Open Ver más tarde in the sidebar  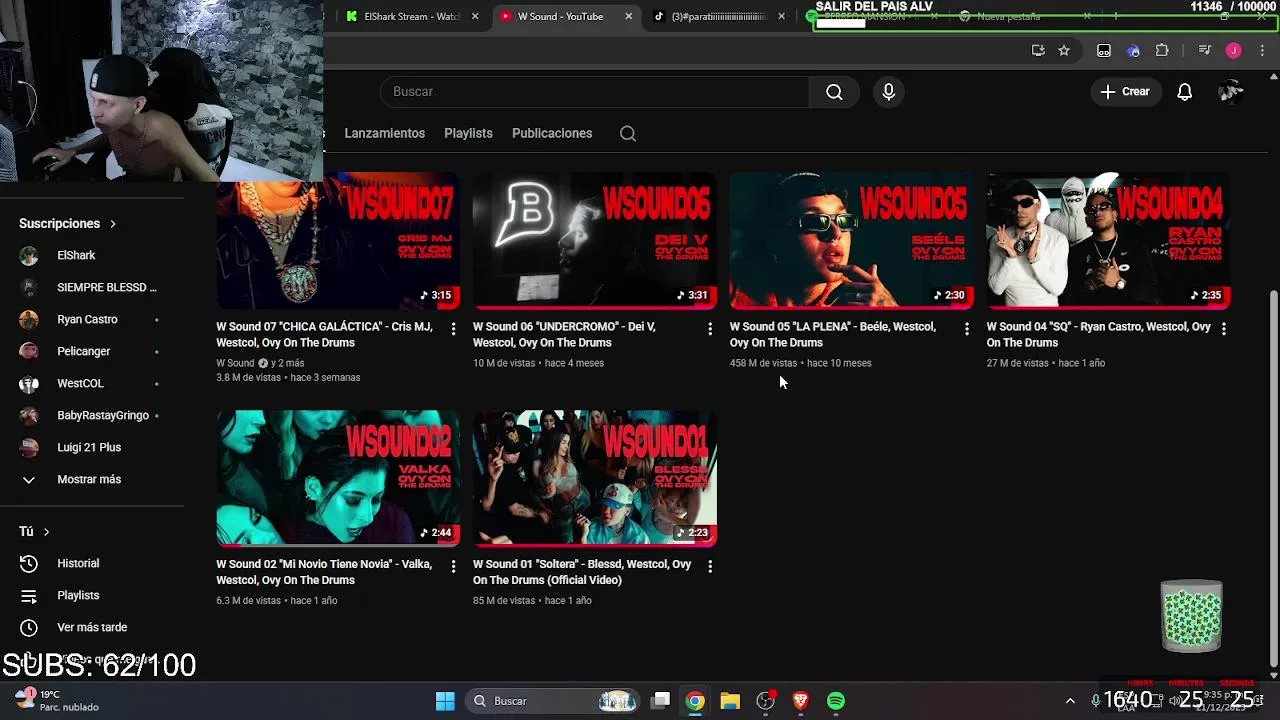pos(92,627)
